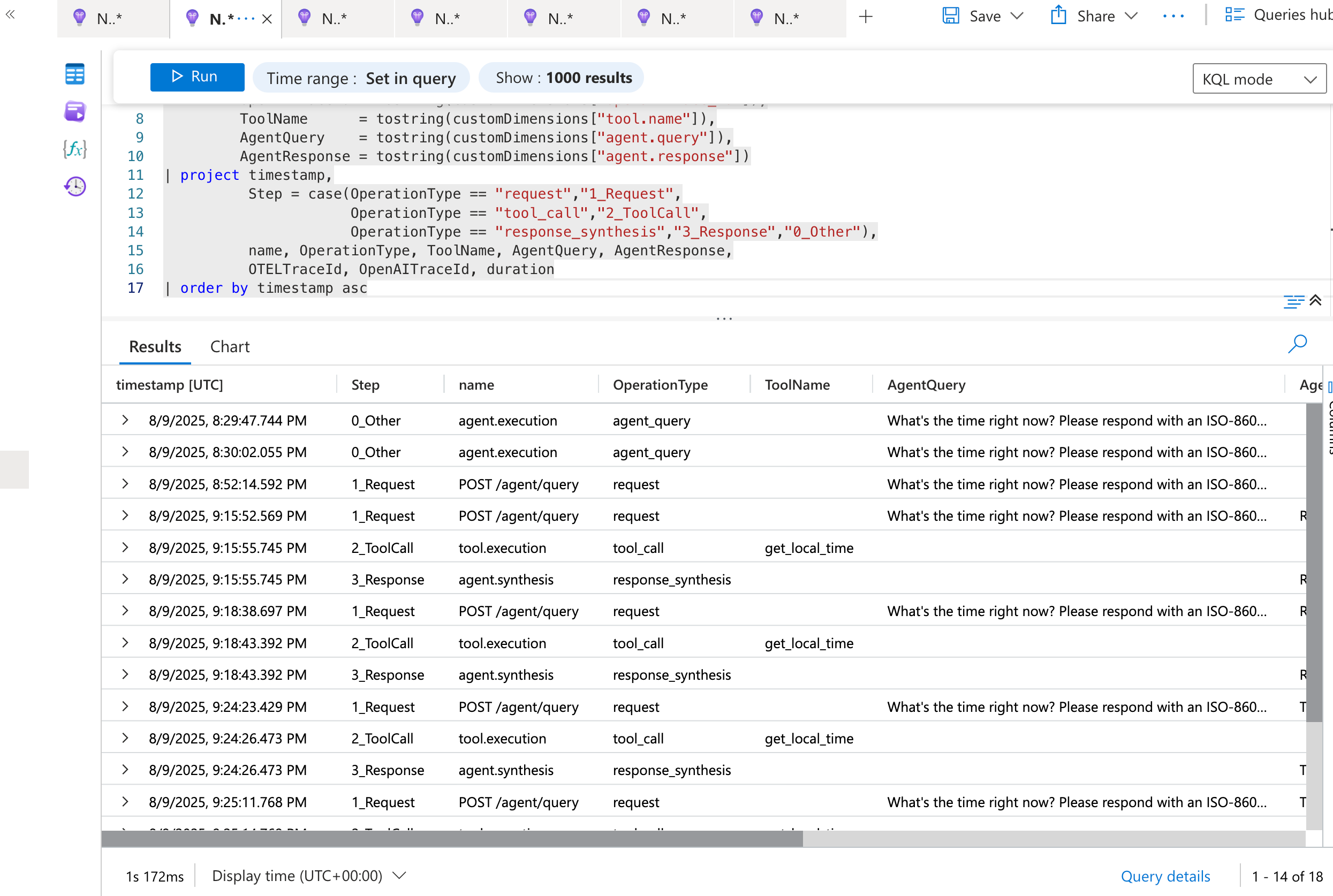The width and height of the screenshot is (1333, 896).
Task: Open the Query history clock icon
Action: [75, 186]
